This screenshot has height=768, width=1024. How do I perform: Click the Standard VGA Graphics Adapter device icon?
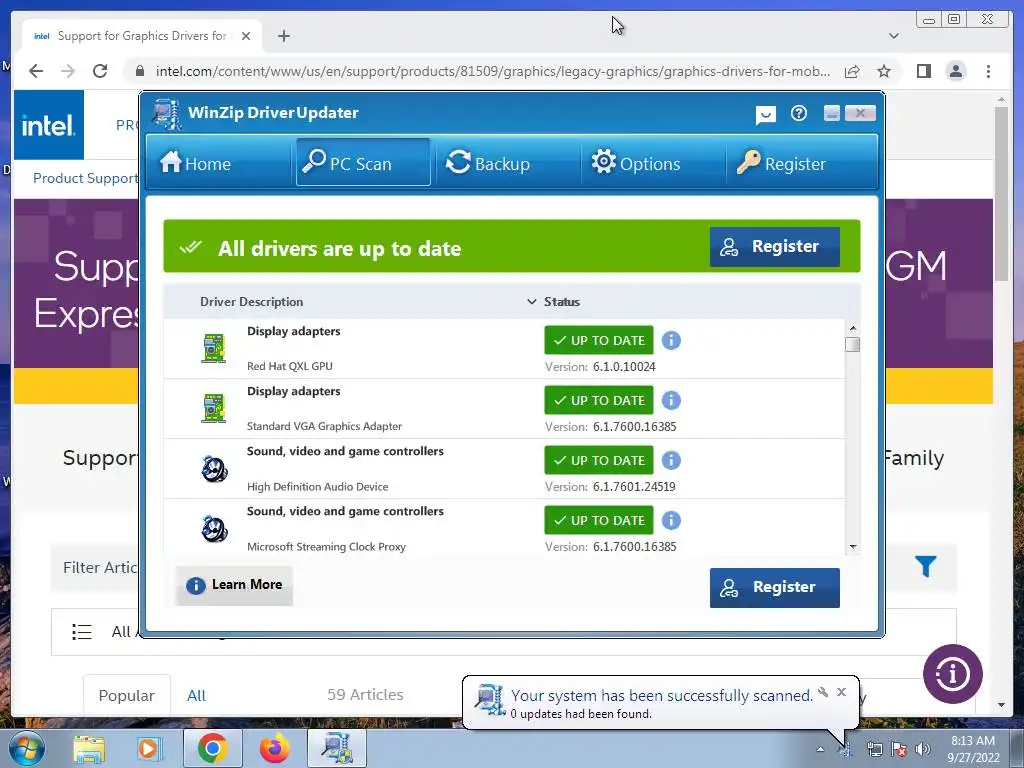(x=214, y=408)
